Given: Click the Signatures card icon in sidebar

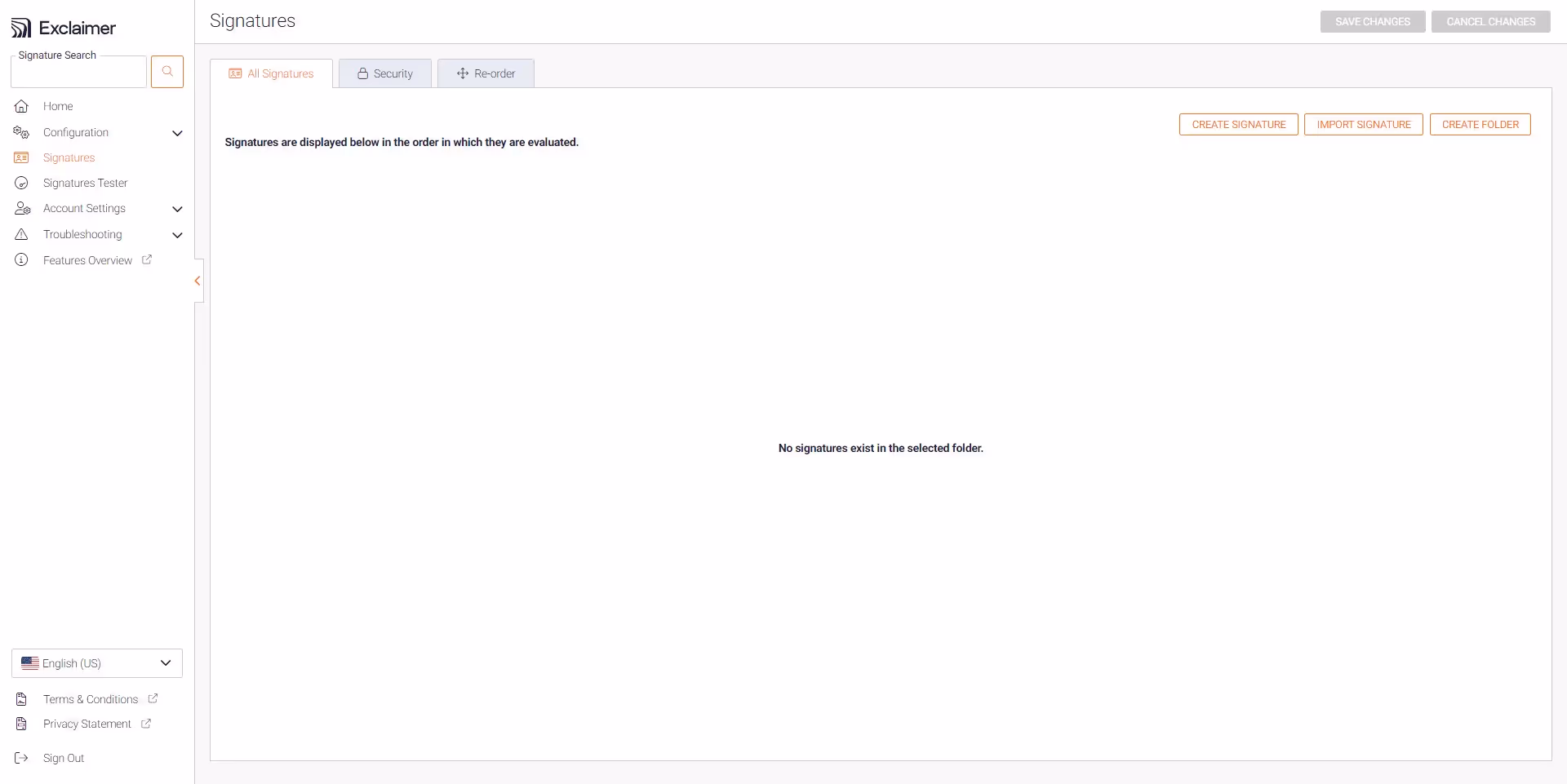Looking at the screenshot, I should tap(22, 157).
